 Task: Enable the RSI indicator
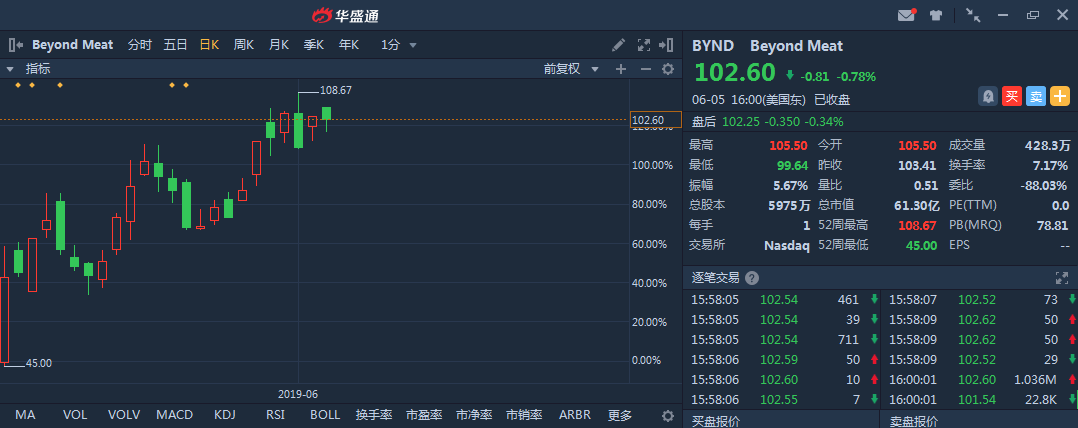click(275, 415)
